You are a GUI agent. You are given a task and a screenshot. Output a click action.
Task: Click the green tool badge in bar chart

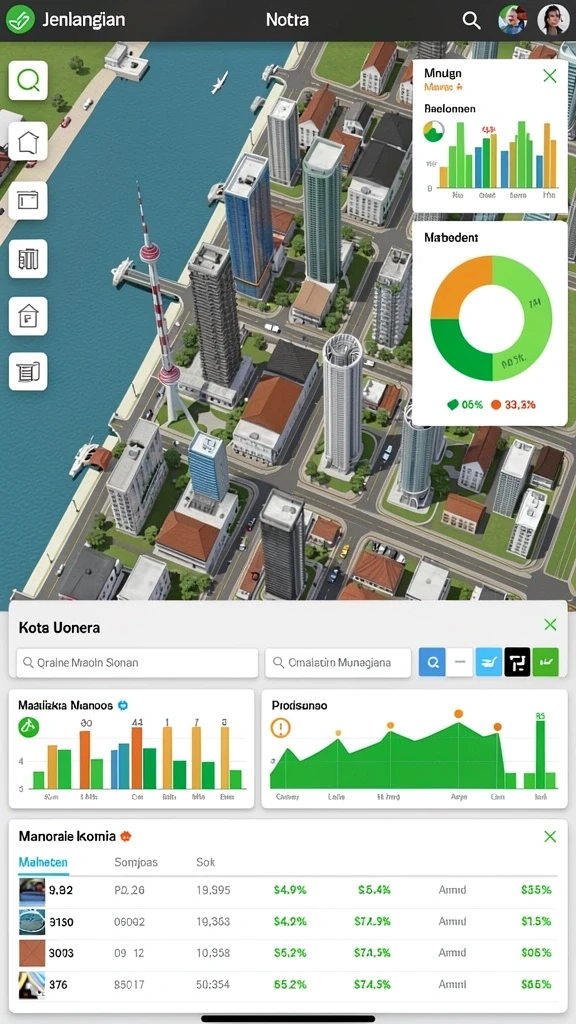click(29, 726)
